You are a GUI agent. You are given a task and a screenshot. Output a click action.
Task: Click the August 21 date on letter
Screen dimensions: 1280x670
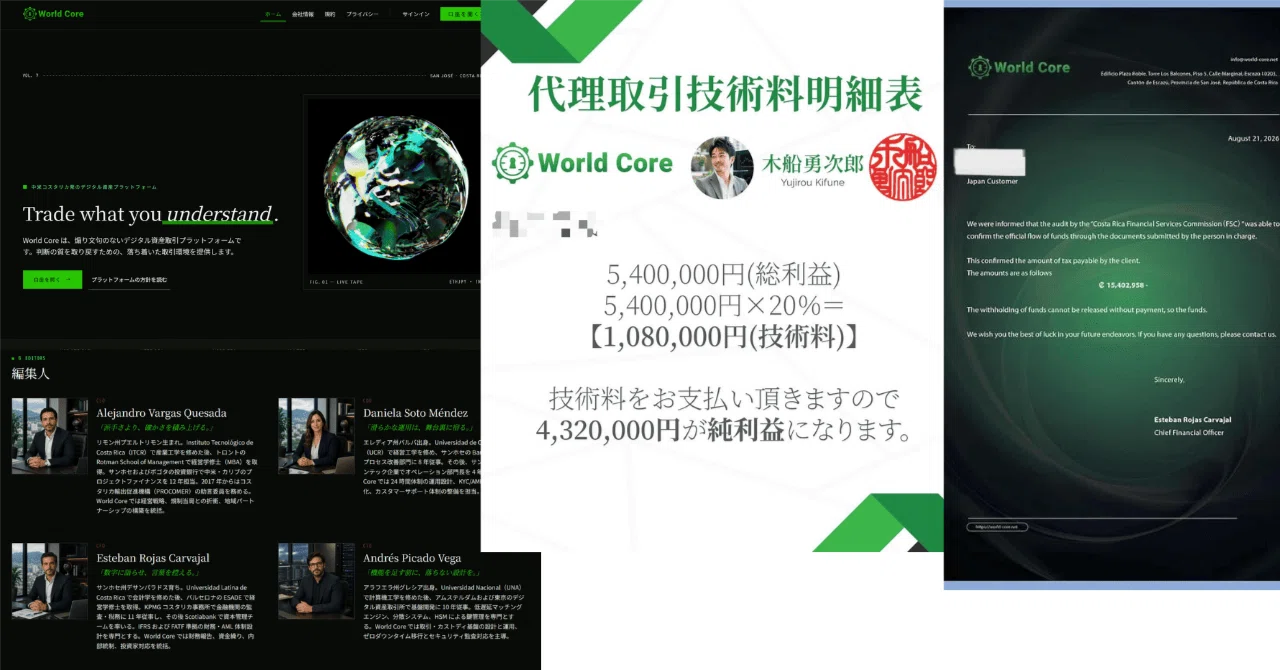pyautogui.click(x=1252, y=139)
